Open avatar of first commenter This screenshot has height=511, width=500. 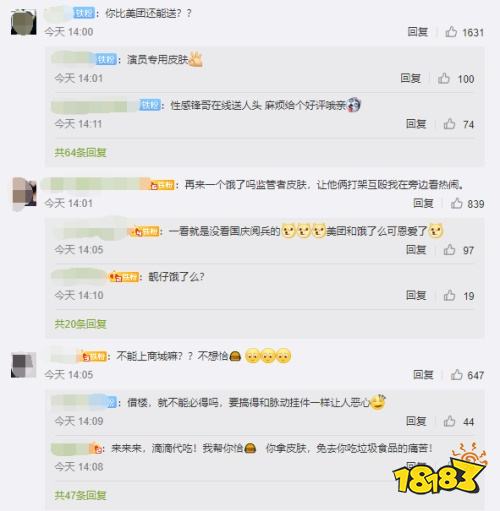click(24, 22)
